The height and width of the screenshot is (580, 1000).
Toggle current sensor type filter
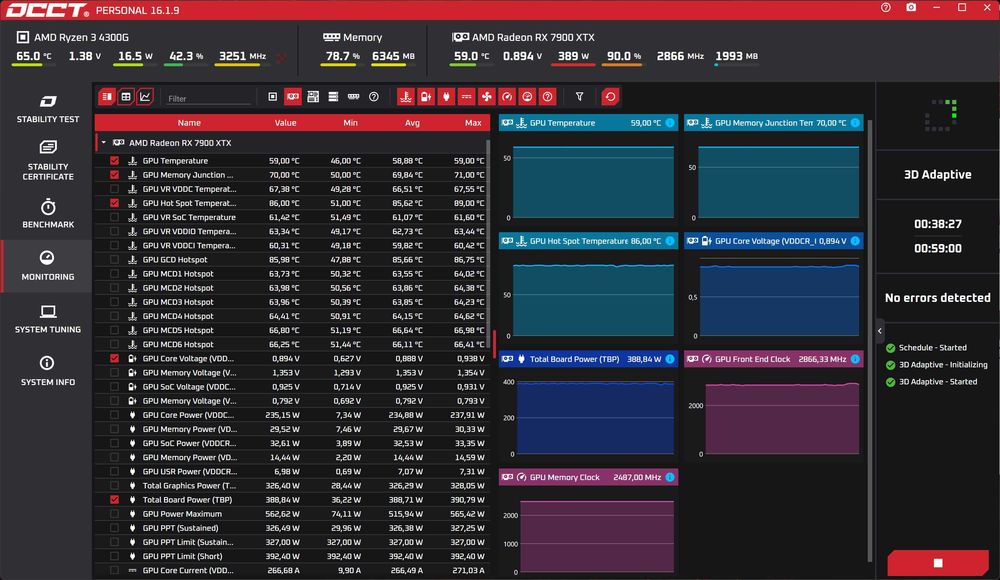[x=466, y=97]
